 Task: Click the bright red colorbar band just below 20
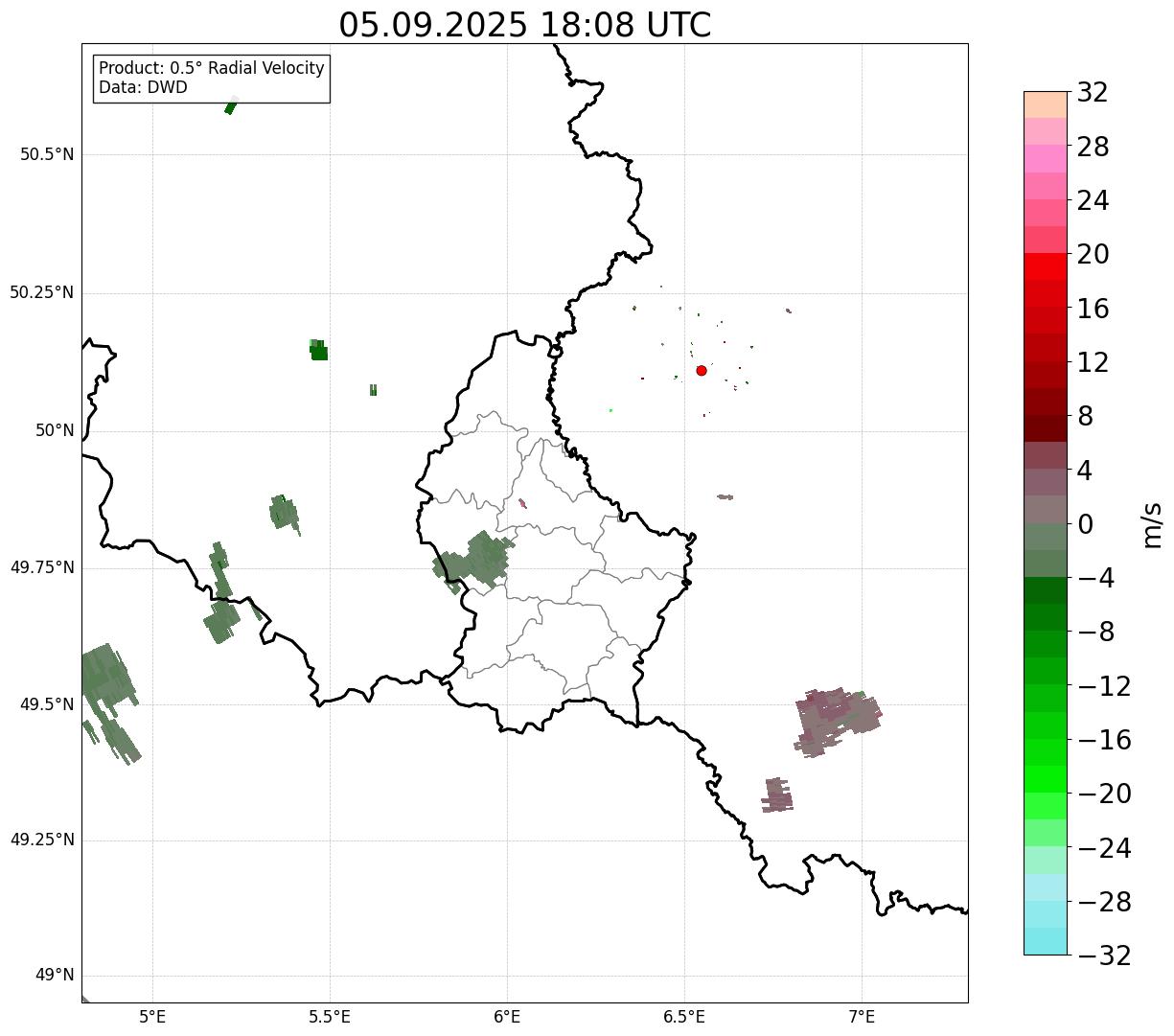(1045, 266)
